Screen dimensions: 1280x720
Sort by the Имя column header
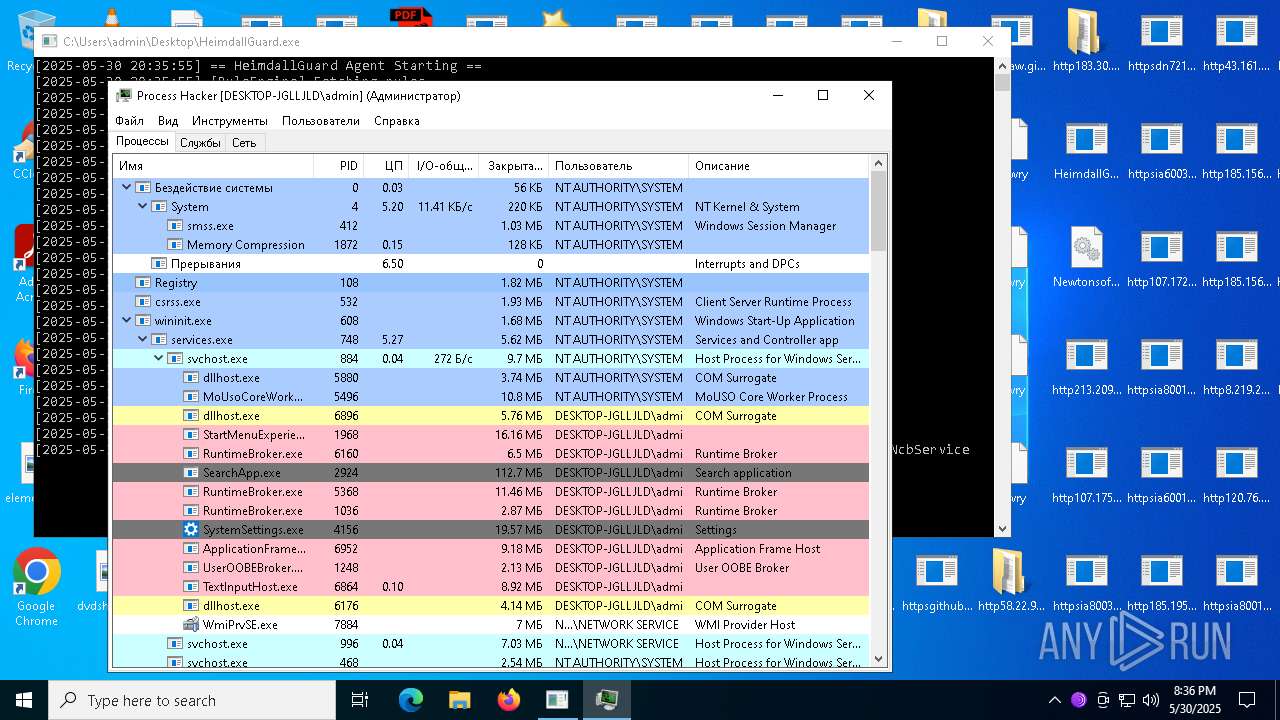(x=213, y=166)
